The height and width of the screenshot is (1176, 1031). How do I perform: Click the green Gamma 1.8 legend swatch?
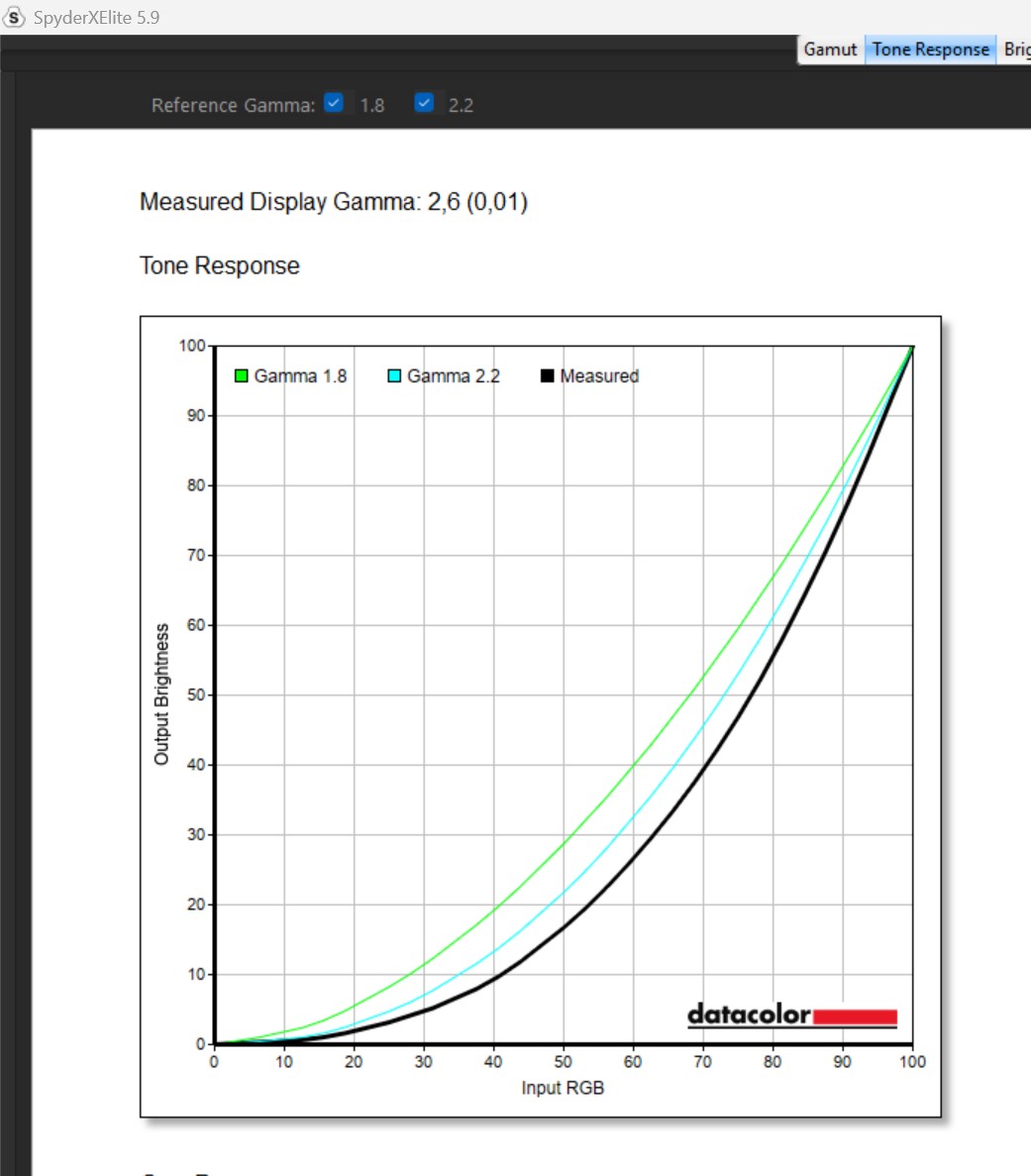[x=241, y=376]
